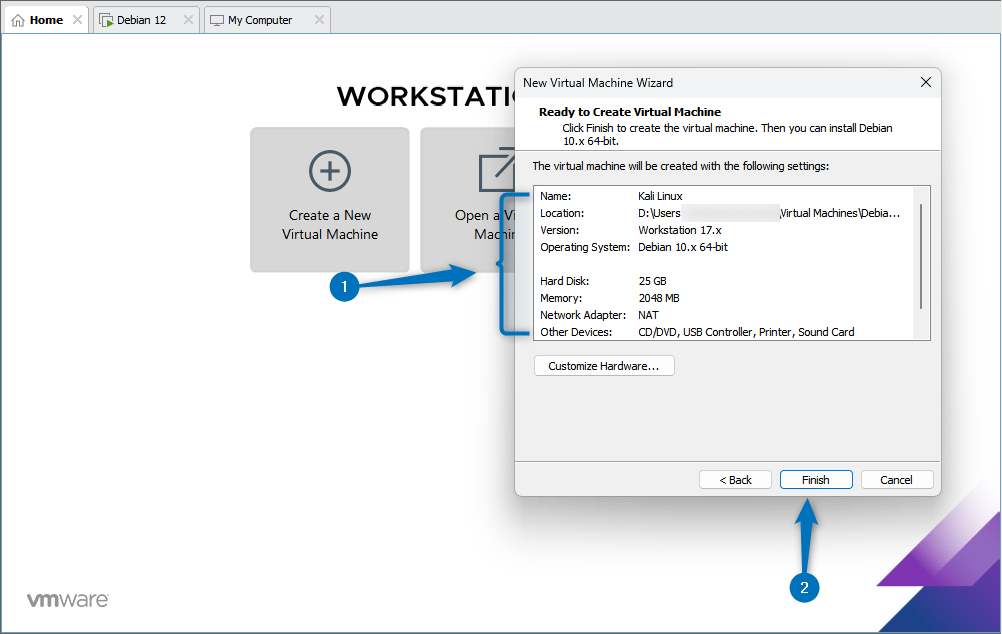Click Cancel to abort the wizard

(897, 479)
